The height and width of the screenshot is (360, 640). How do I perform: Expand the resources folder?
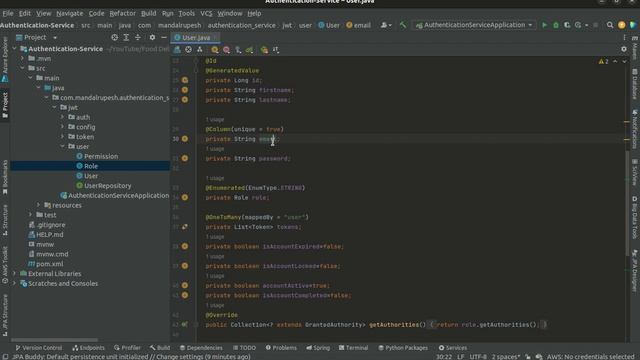tap(38, 205)
